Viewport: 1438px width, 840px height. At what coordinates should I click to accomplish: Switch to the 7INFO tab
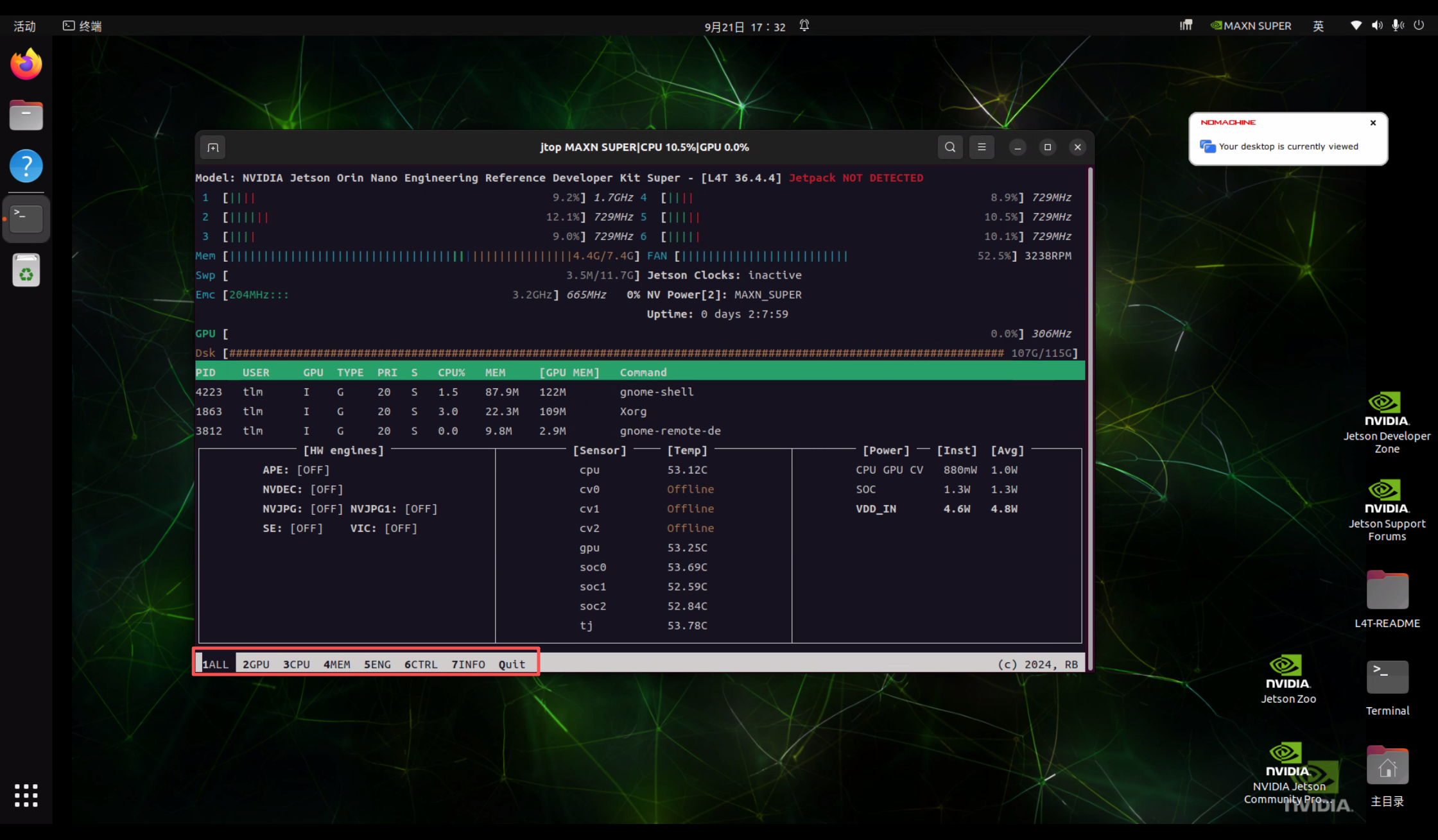pos(468,664)
